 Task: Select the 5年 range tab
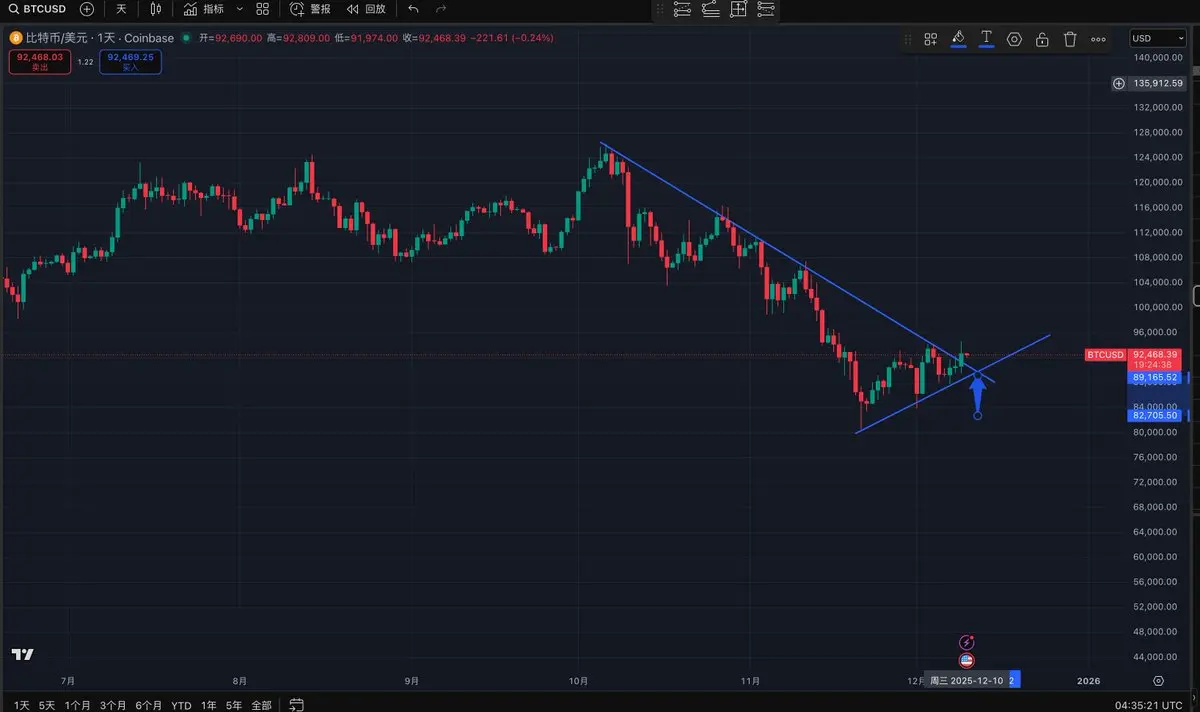pos(234,705)
